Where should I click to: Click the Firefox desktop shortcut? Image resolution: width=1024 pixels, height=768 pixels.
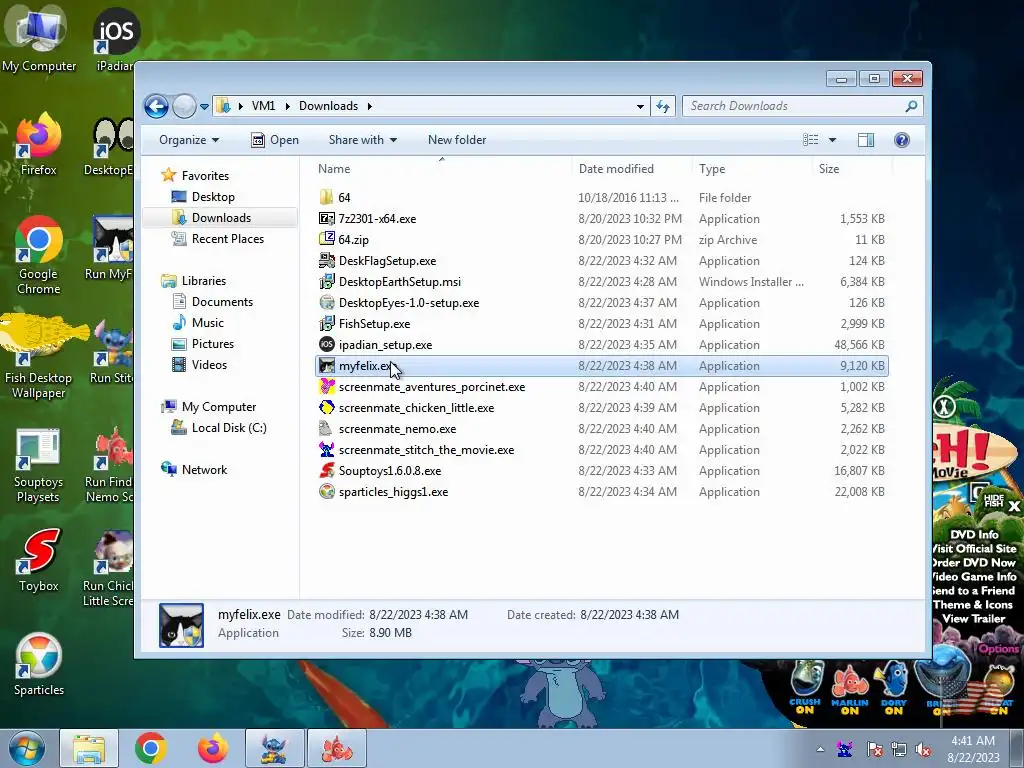click(x=39, y=145)
